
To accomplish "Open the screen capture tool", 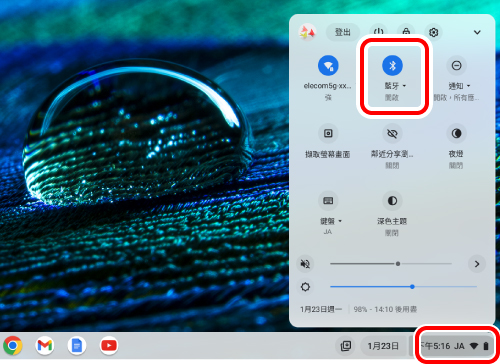I will tap(328, 133).
